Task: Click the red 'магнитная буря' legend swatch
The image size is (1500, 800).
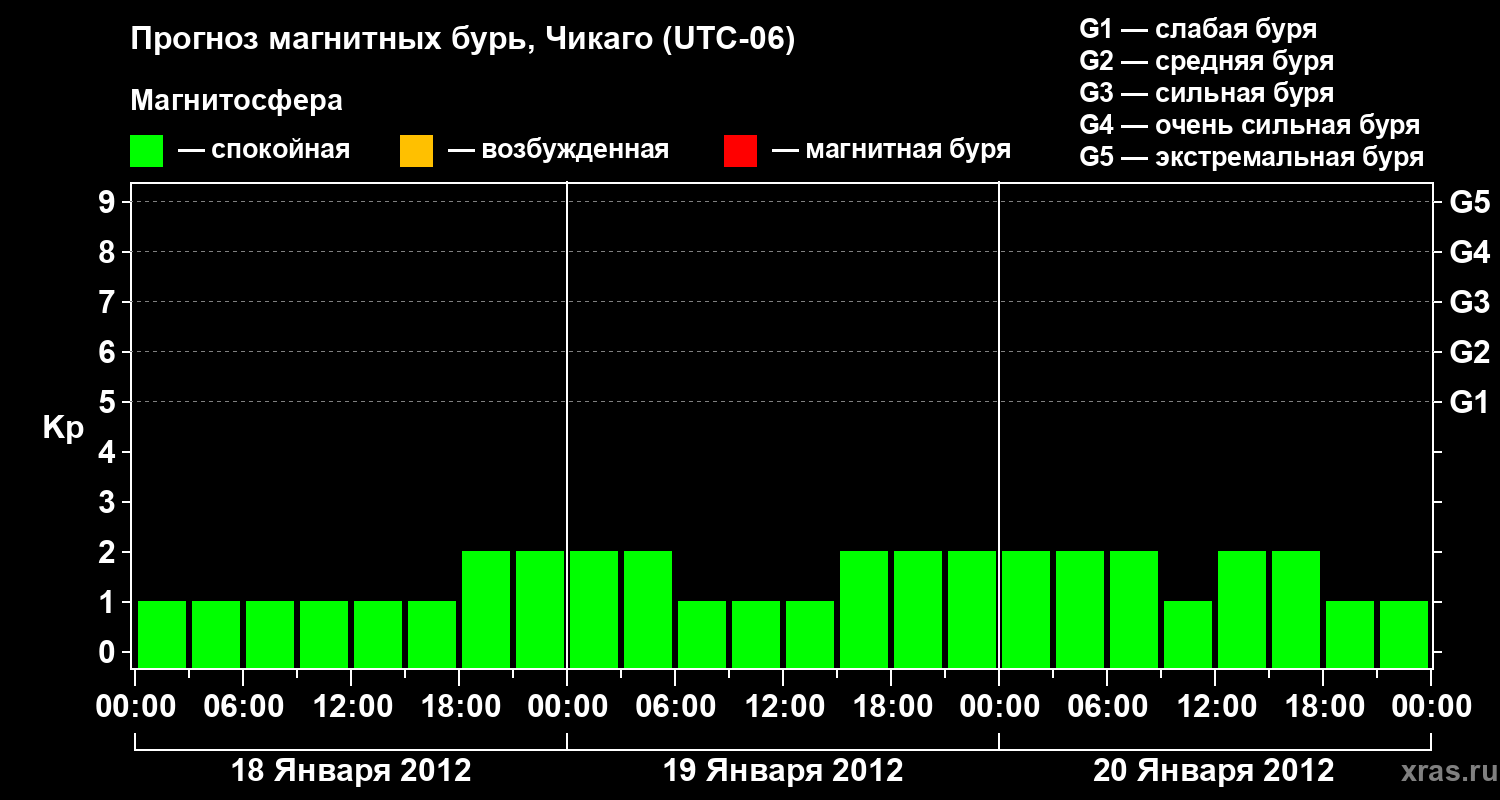Action: click(x=740, y=151)
